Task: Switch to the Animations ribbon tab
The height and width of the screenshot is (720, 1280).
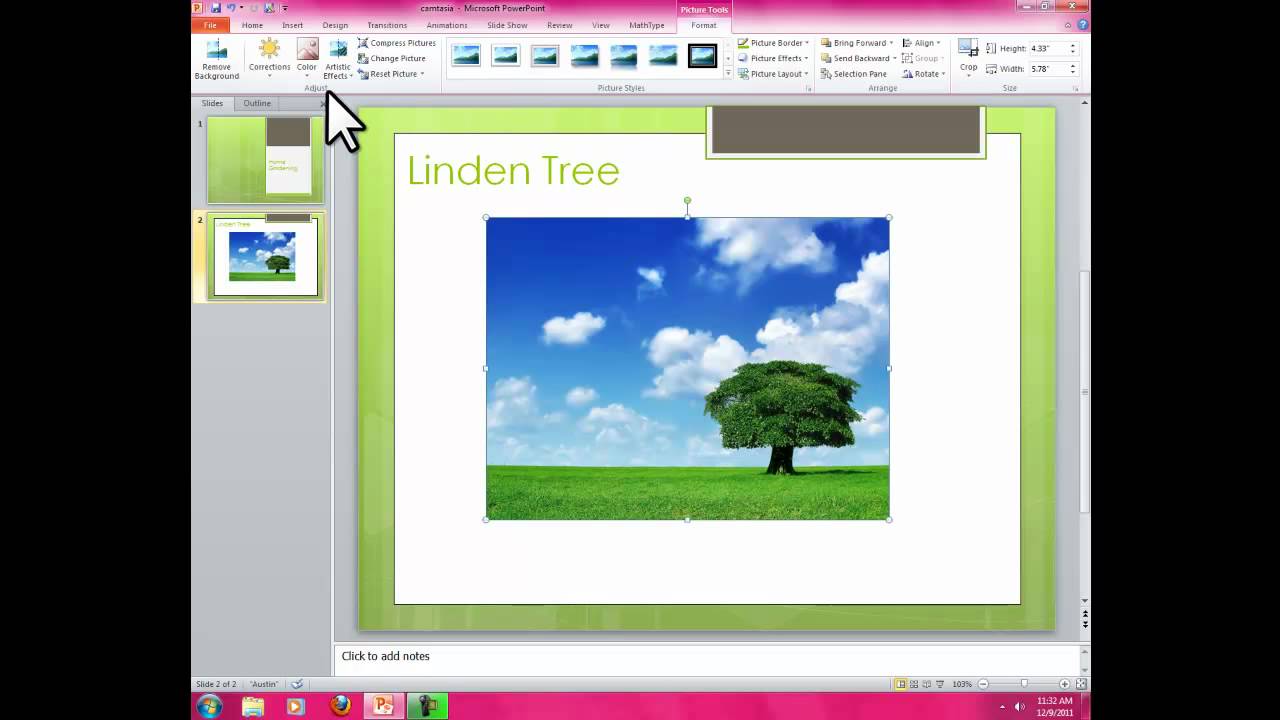Action: (x=447, y=25)
